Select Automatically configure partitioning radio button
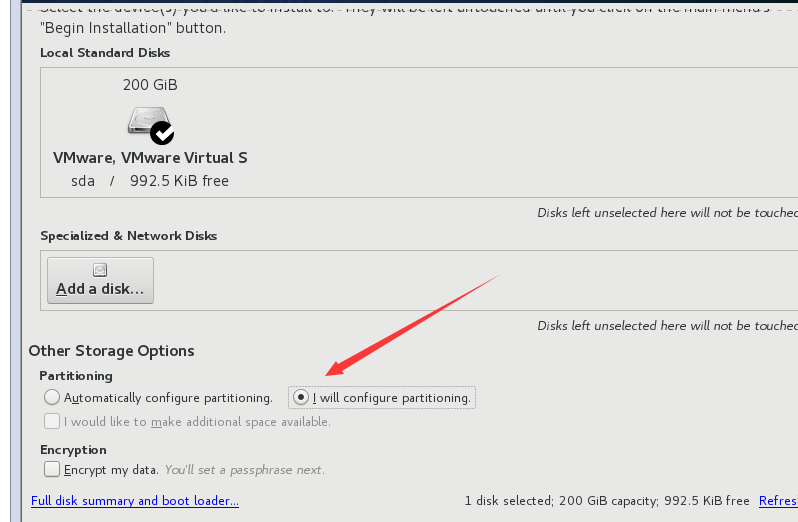Viewport: 798px width, 522px height. 52,397
